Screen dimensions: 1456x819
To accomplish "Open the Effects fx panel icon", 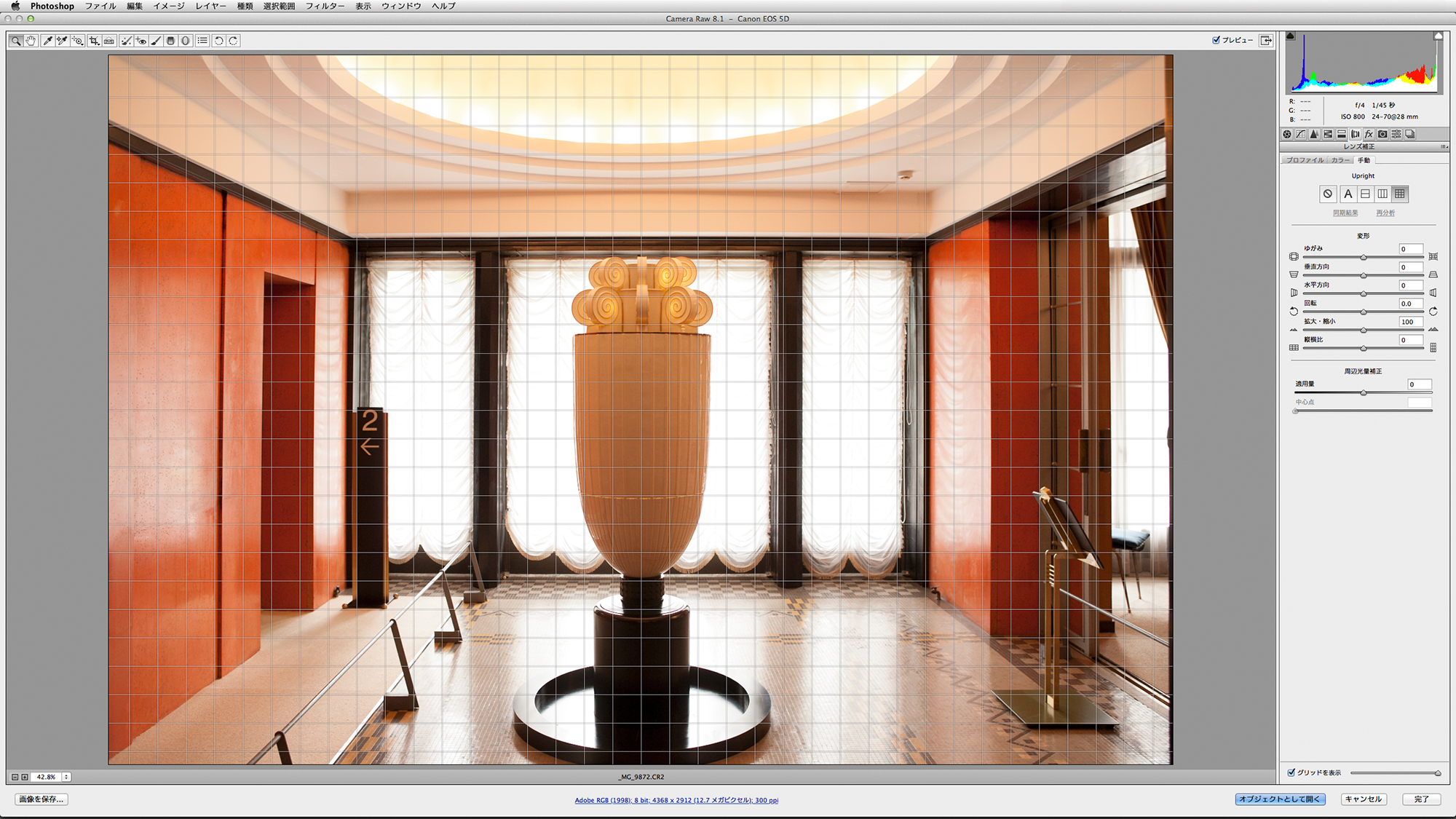I will pos(1369,134).
